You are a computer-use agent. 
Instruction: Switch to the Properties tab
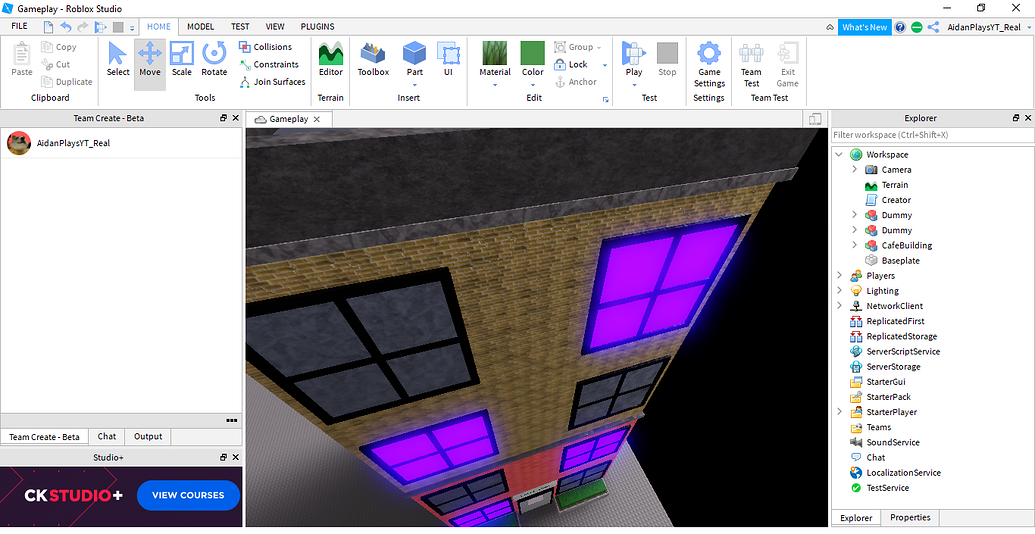coord(910,517)
